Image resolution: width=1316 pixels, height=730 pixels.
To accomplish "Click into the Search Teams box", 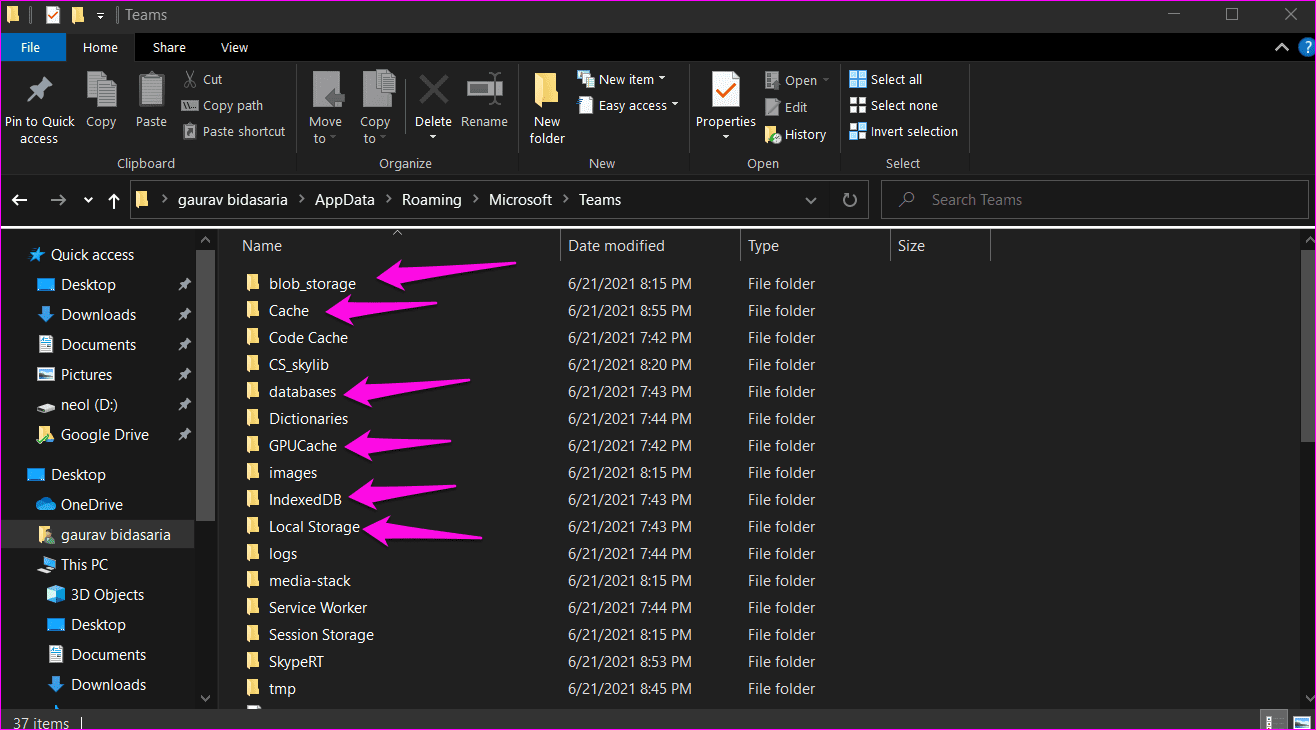I will click(1094, 200).
